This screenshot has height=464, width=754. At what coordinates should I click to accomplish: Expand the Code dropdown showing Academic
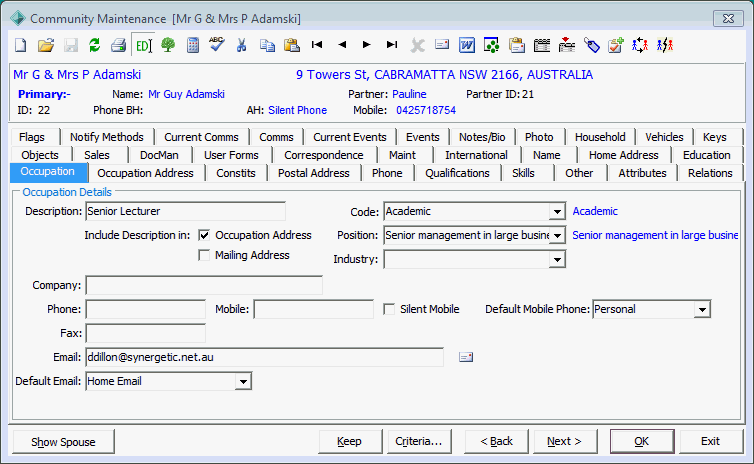[x=557, y=212]
